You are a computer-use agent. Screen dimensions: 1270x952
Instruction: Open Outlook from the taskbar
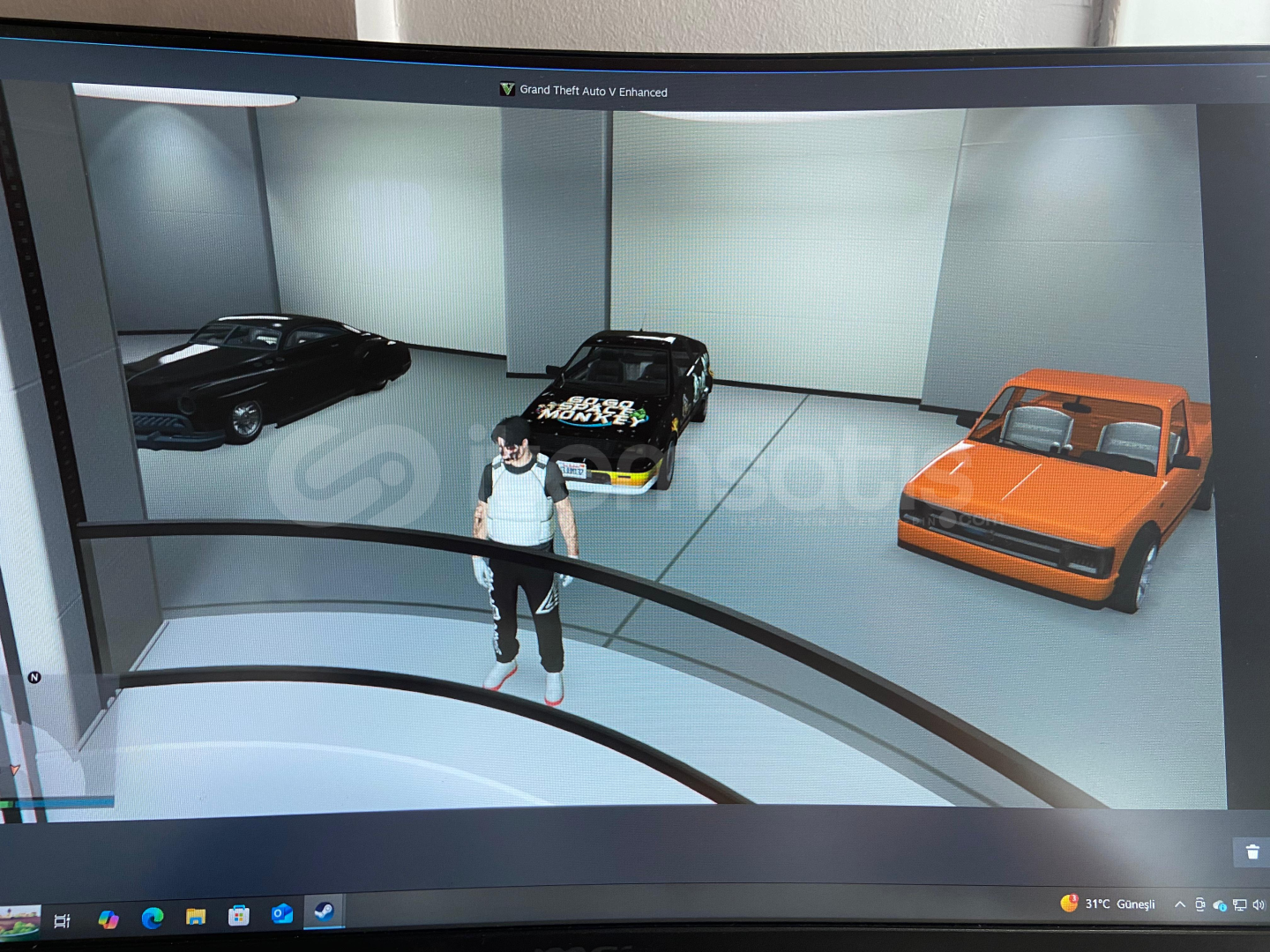click(282, 913)
